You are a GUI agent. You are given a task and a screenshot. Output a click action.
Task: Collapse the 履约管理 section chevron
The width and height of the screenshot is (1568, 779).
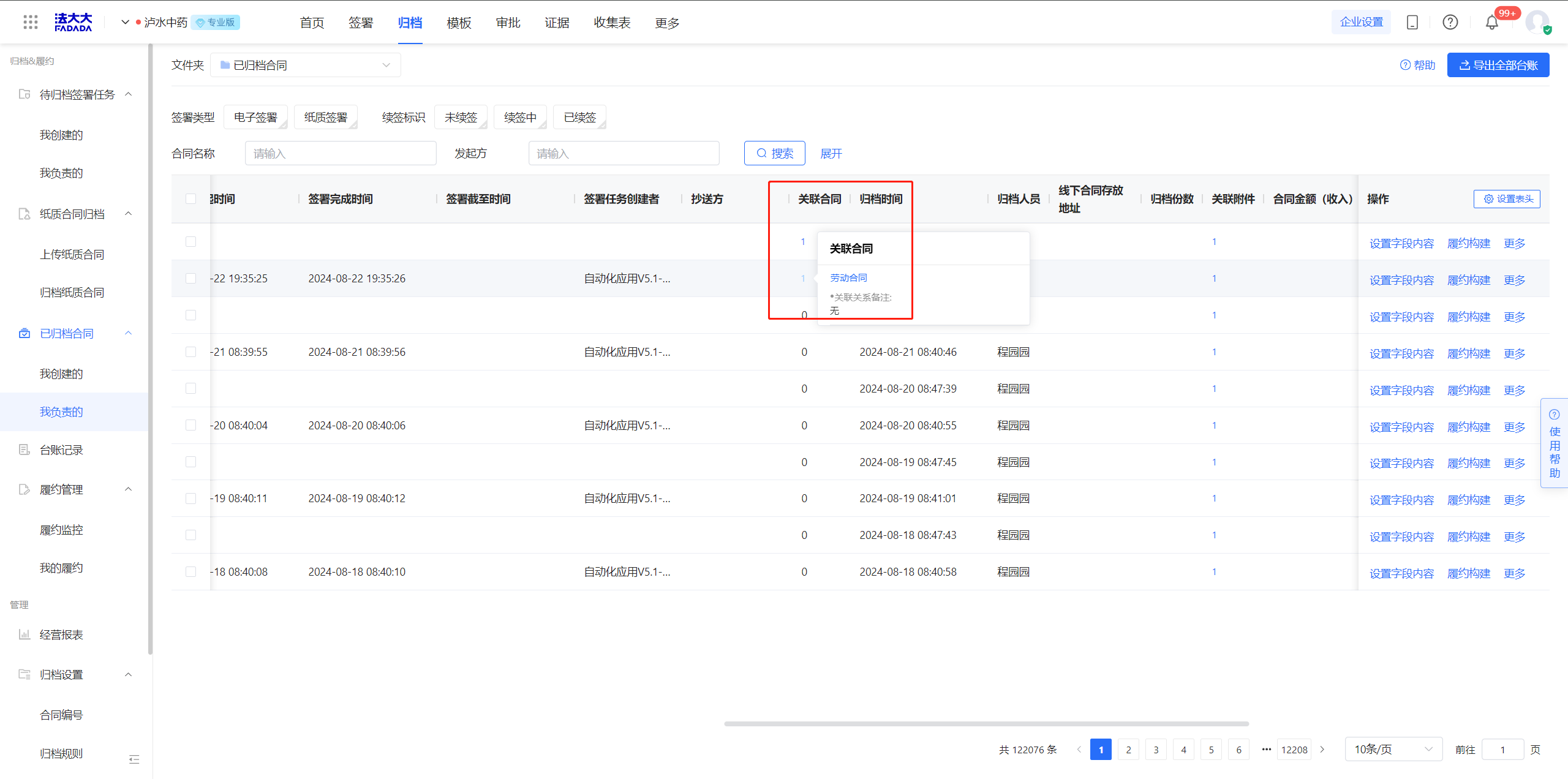click(x=129, y=489)
